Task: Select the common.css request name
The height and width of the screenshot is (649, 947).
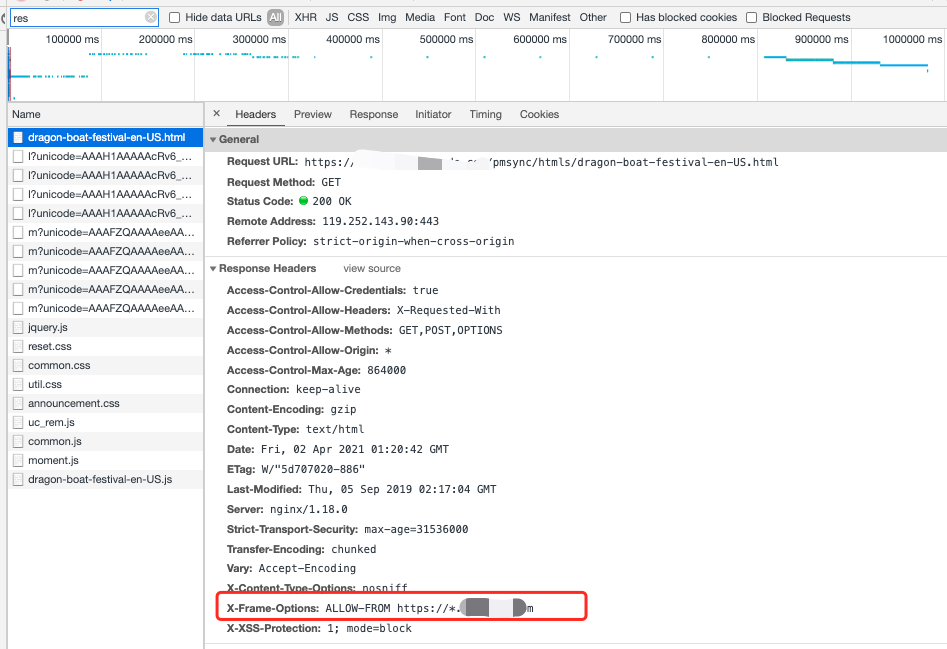Action: point(59,365)
